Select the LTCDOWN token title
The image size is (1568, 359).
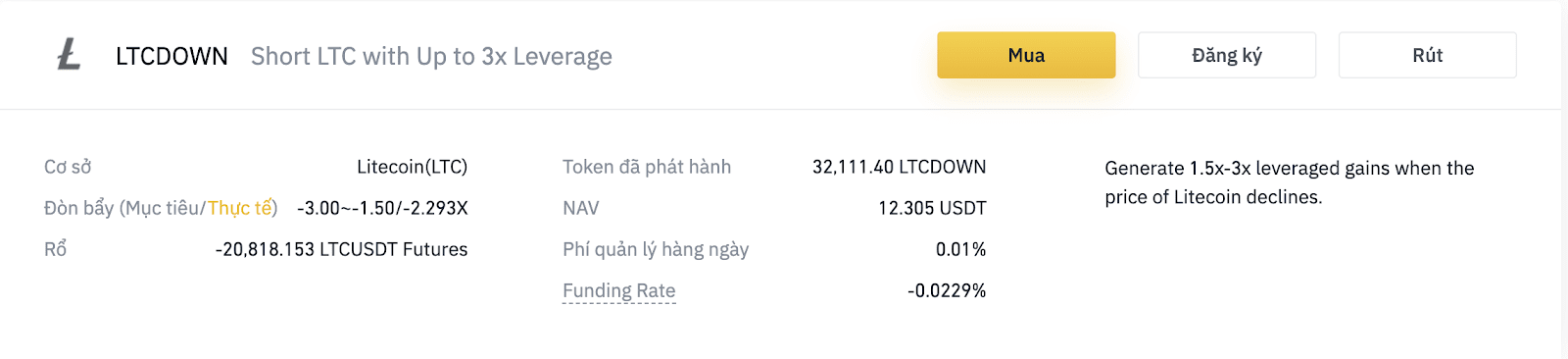[x=171, y=56]
